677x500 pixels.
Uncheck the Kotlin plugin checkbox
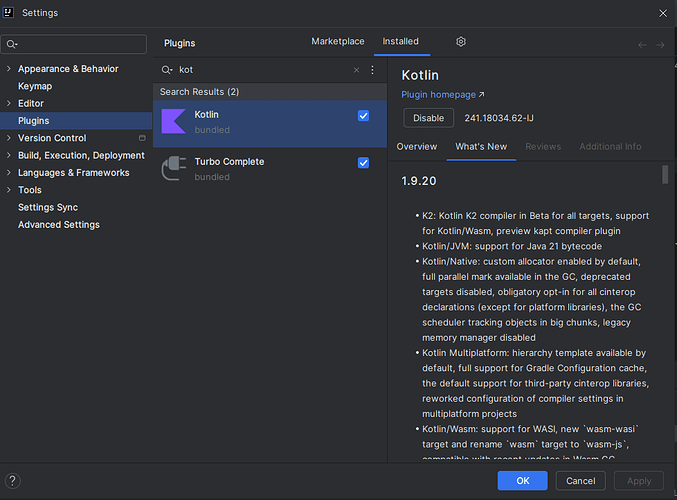coord(363,116)
